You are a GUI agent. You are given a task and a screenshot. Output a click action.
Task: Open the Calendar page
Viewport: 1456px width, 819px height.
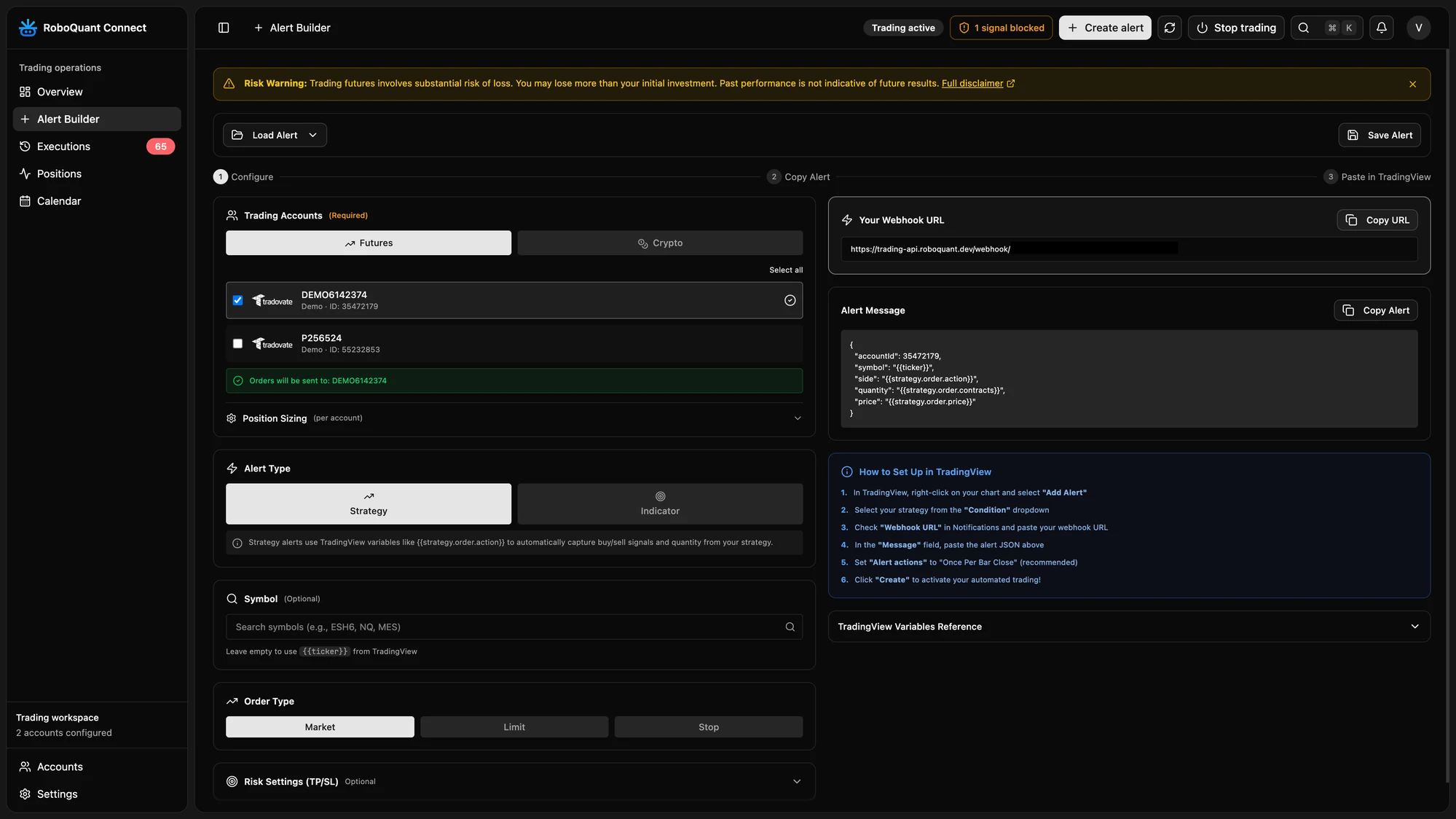[97, 201]
